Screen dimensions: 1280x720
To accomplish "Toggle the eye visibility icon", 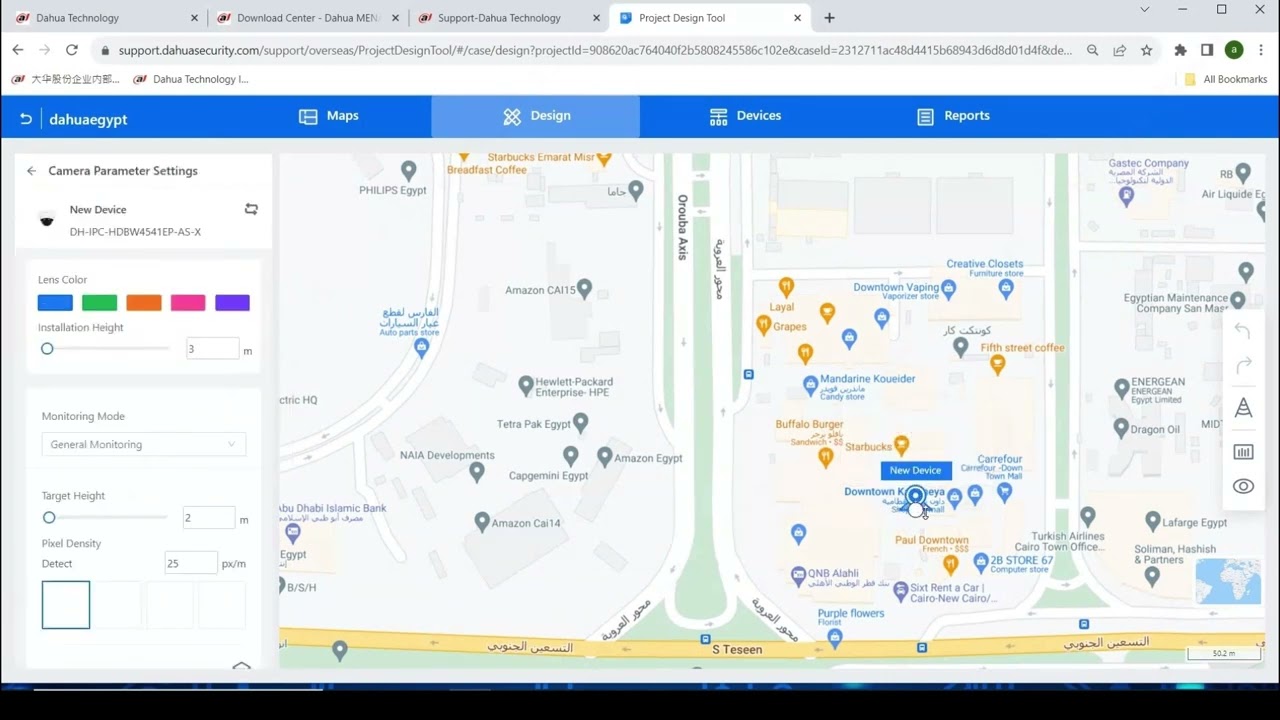I will (1243, 487).
